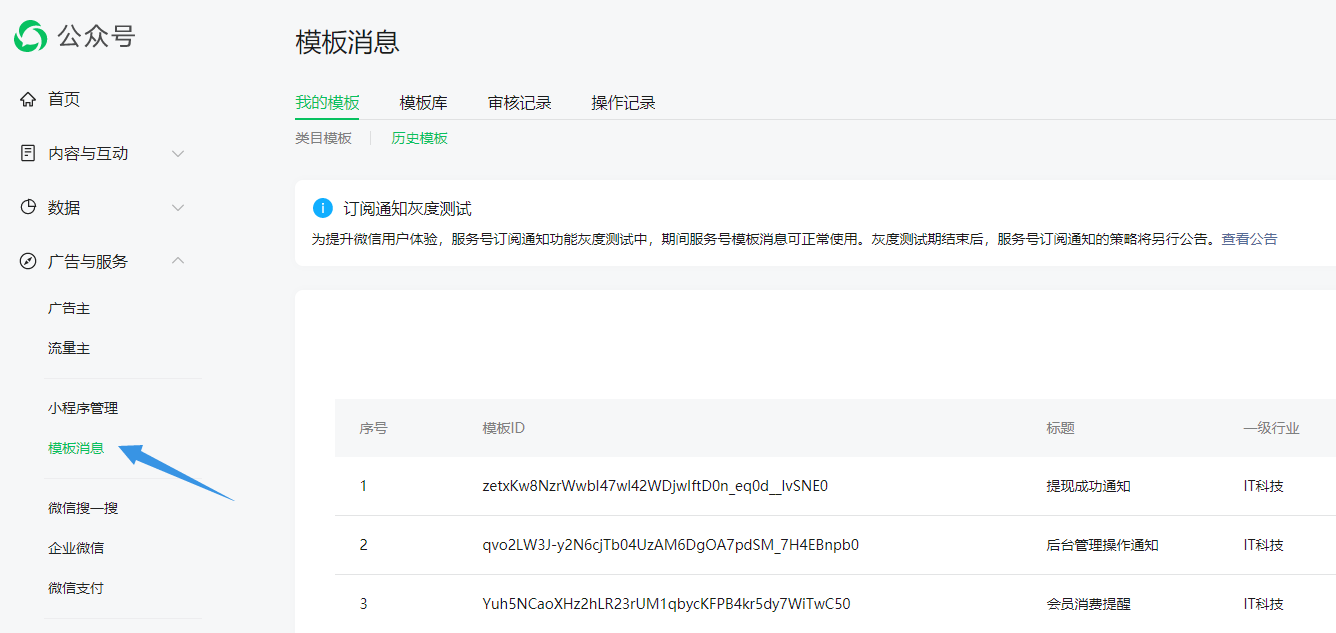1336x633 pixels.
Task: Select the 历史模板 sub-tab
Action: [x=419, y=138]
